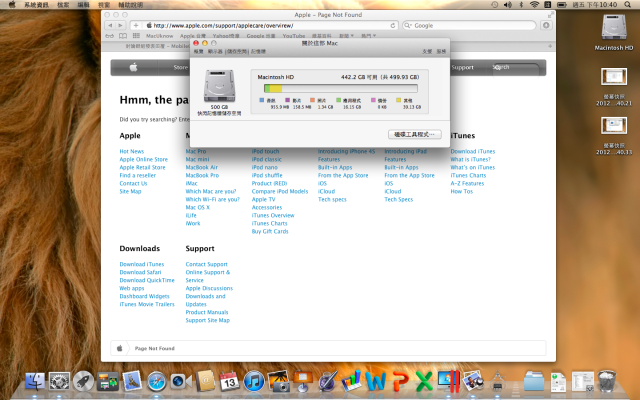The height and width of the screenshot is (400, 640).
Task: Open Contact Support link
Action: [x=207, y=264]
